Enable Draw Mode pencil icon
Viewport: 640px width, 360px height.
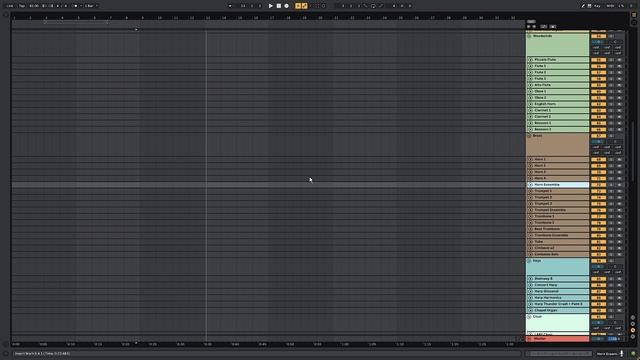(583, 6)
